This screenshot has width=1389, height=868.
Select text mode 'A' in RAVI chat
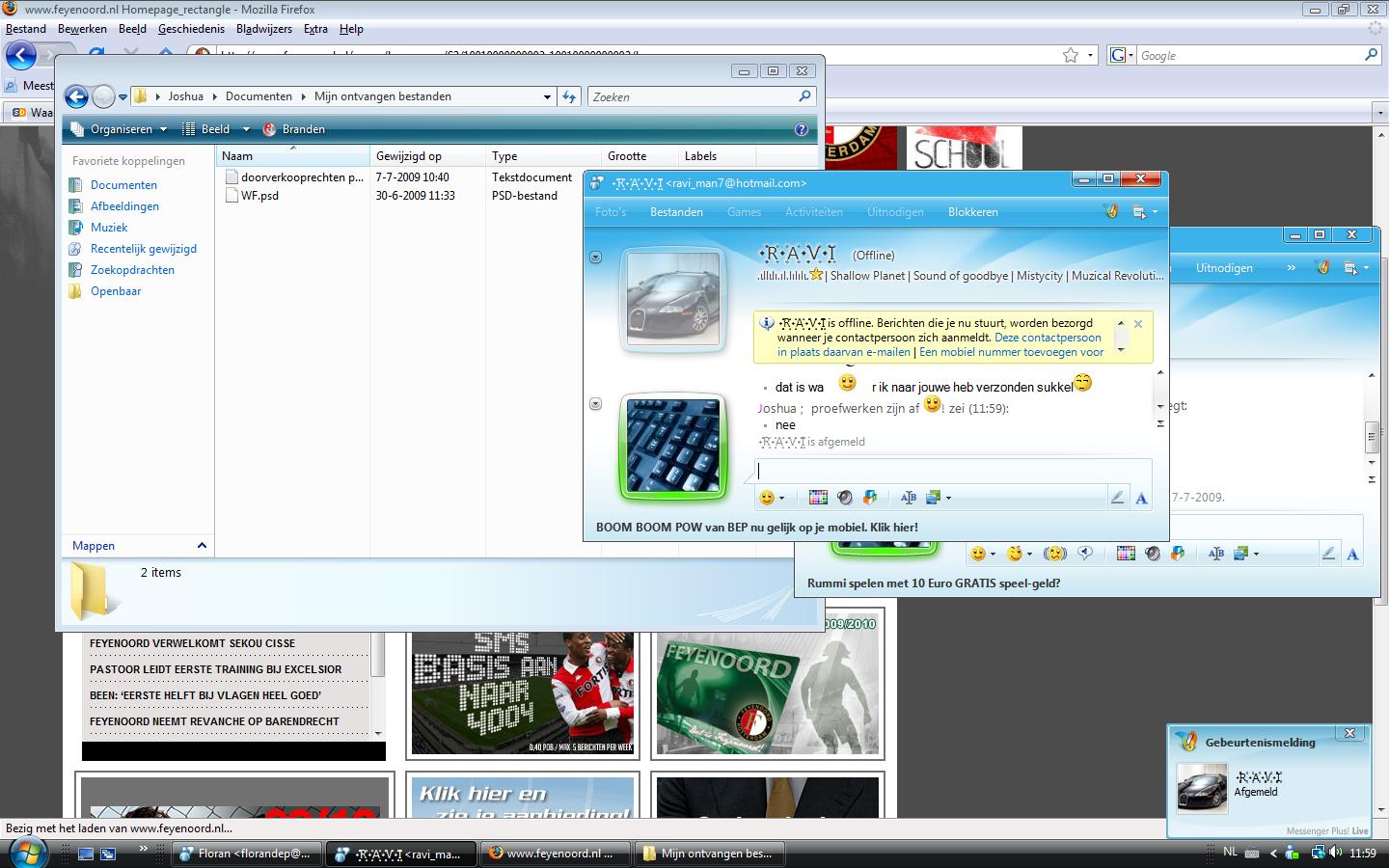coord(1141,498)
